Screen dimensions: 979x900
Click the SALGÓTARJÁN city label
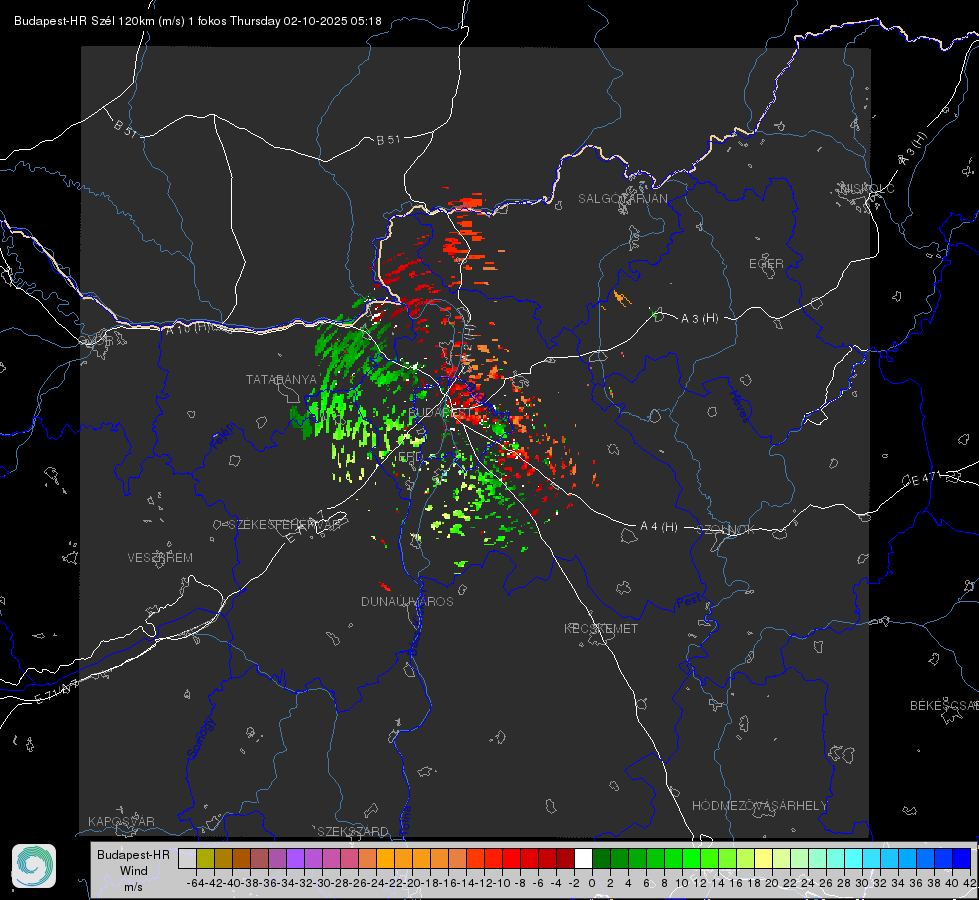[x=622, y=199]
